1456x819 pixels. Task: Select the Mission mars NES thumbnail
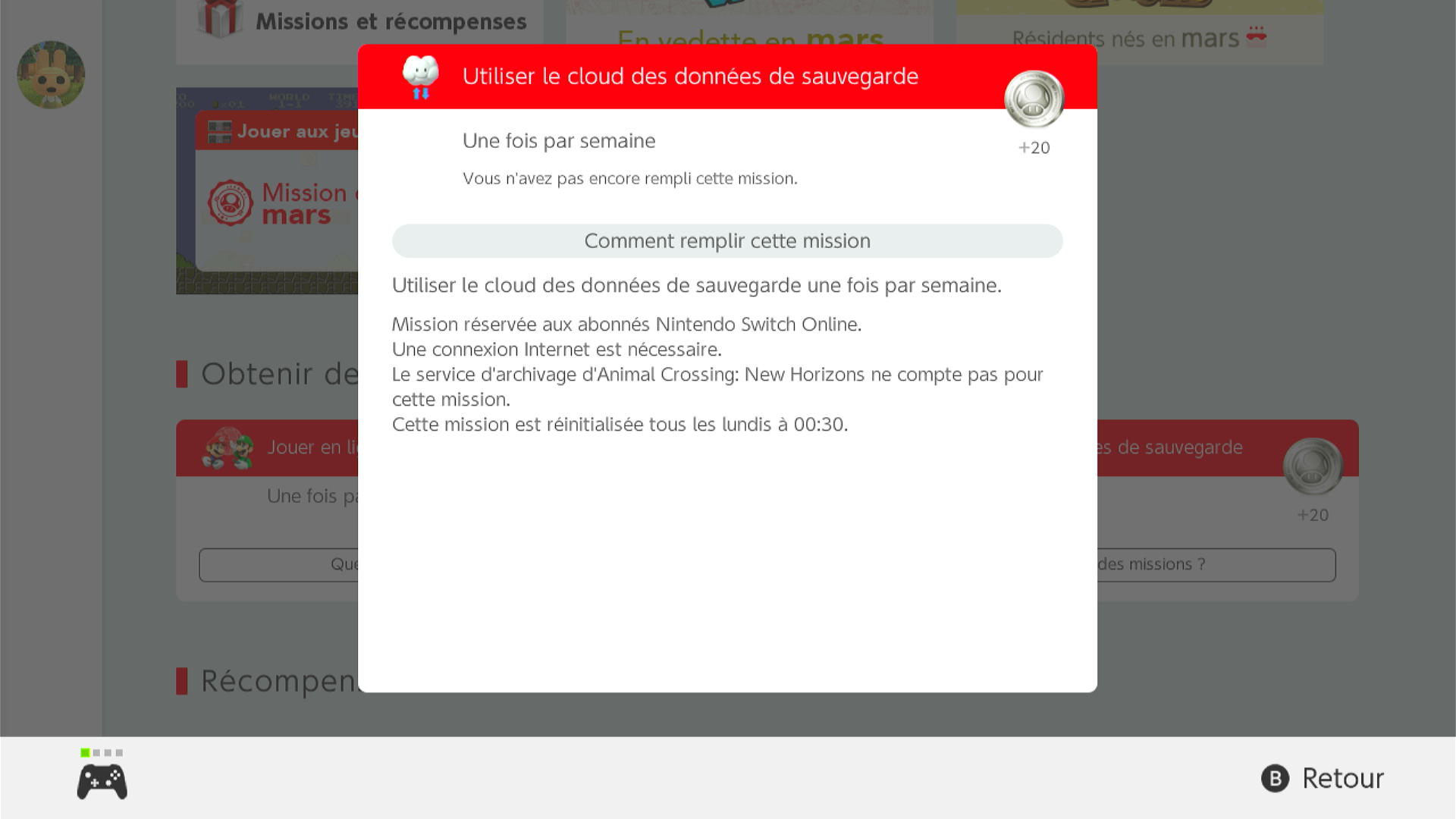coord(267,191)
